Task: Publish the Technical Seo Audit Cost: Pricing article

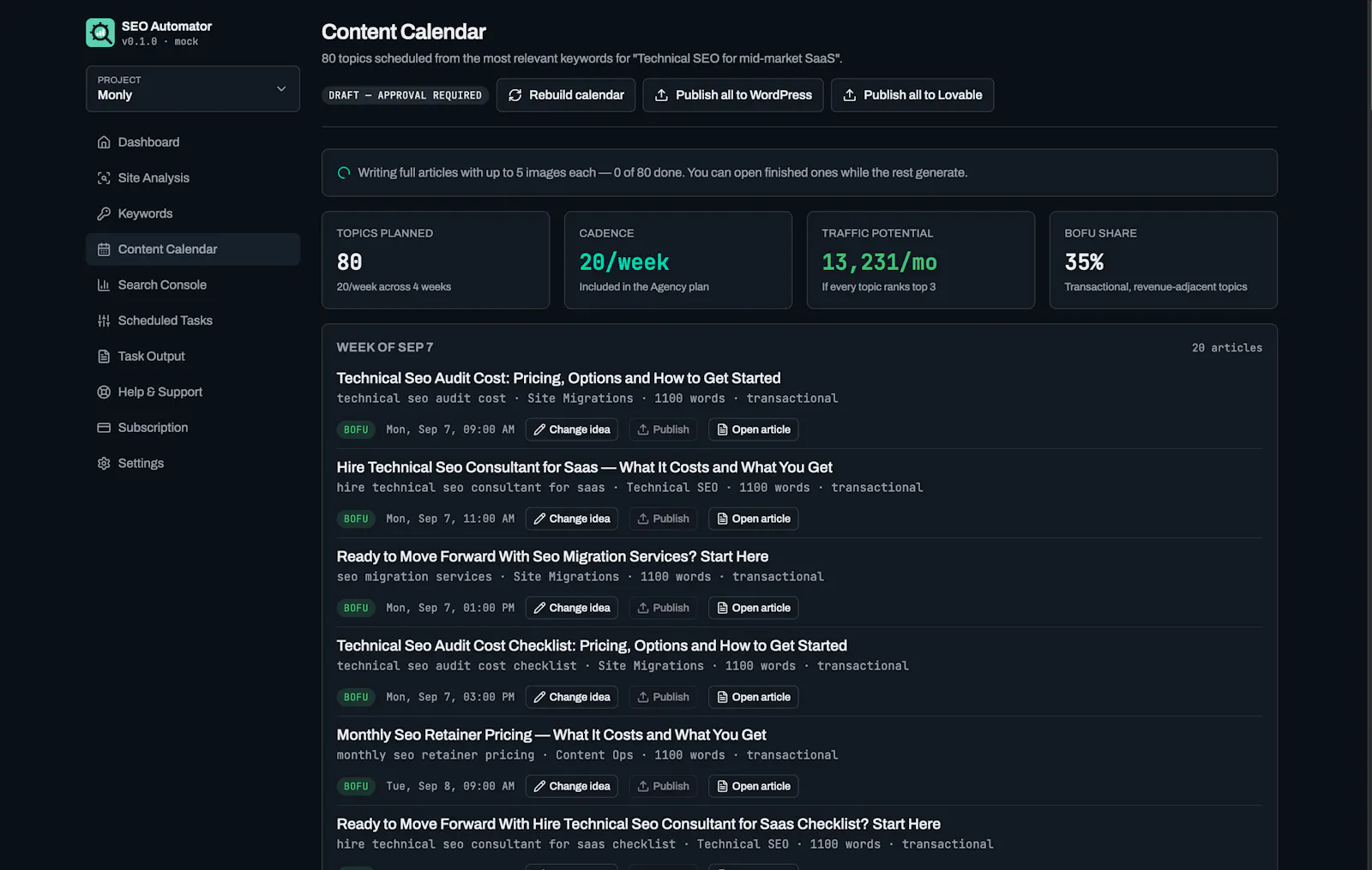Action: pyautogui.click(x=664, y=429)
